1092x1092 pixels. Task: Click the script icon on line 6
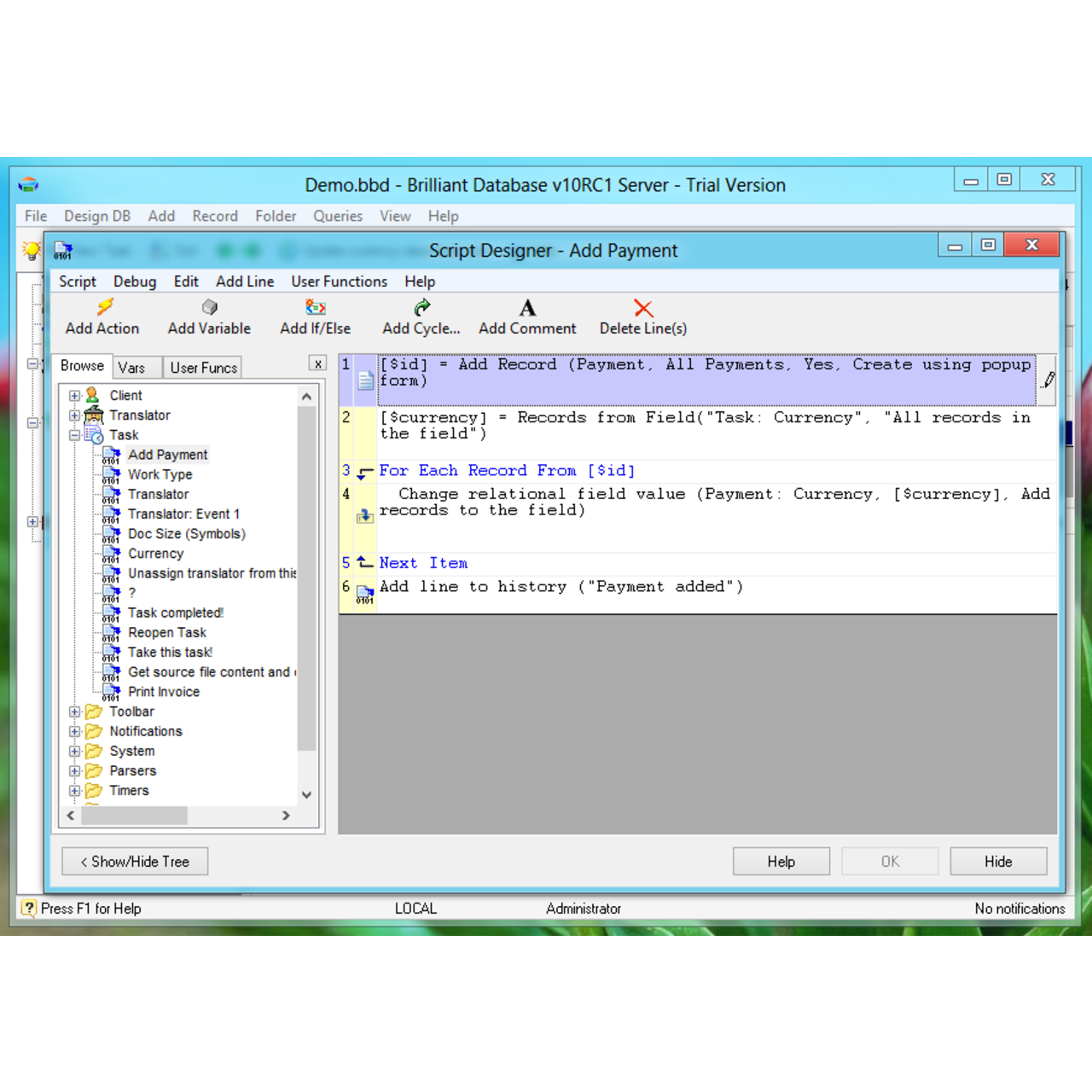coord(365,595)
